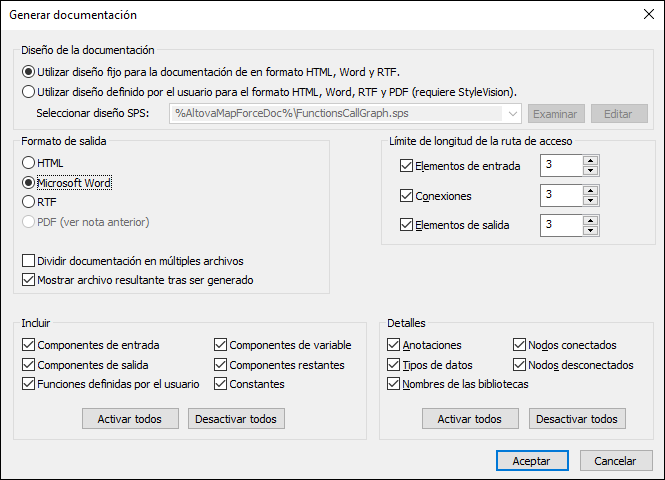Toggle Elementos de entrada path limit
Viewport: 665px width, 480px height.
(406, 166)
